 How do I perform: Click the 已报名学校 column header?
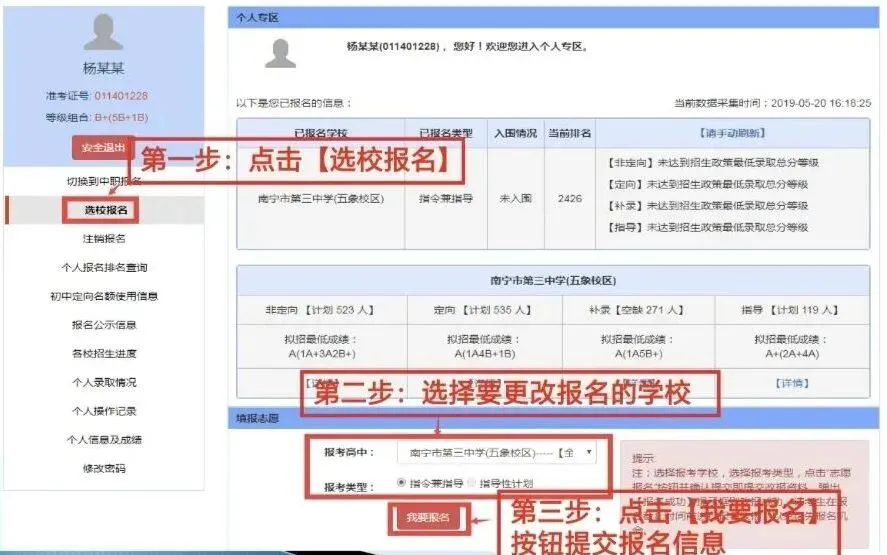321,134
